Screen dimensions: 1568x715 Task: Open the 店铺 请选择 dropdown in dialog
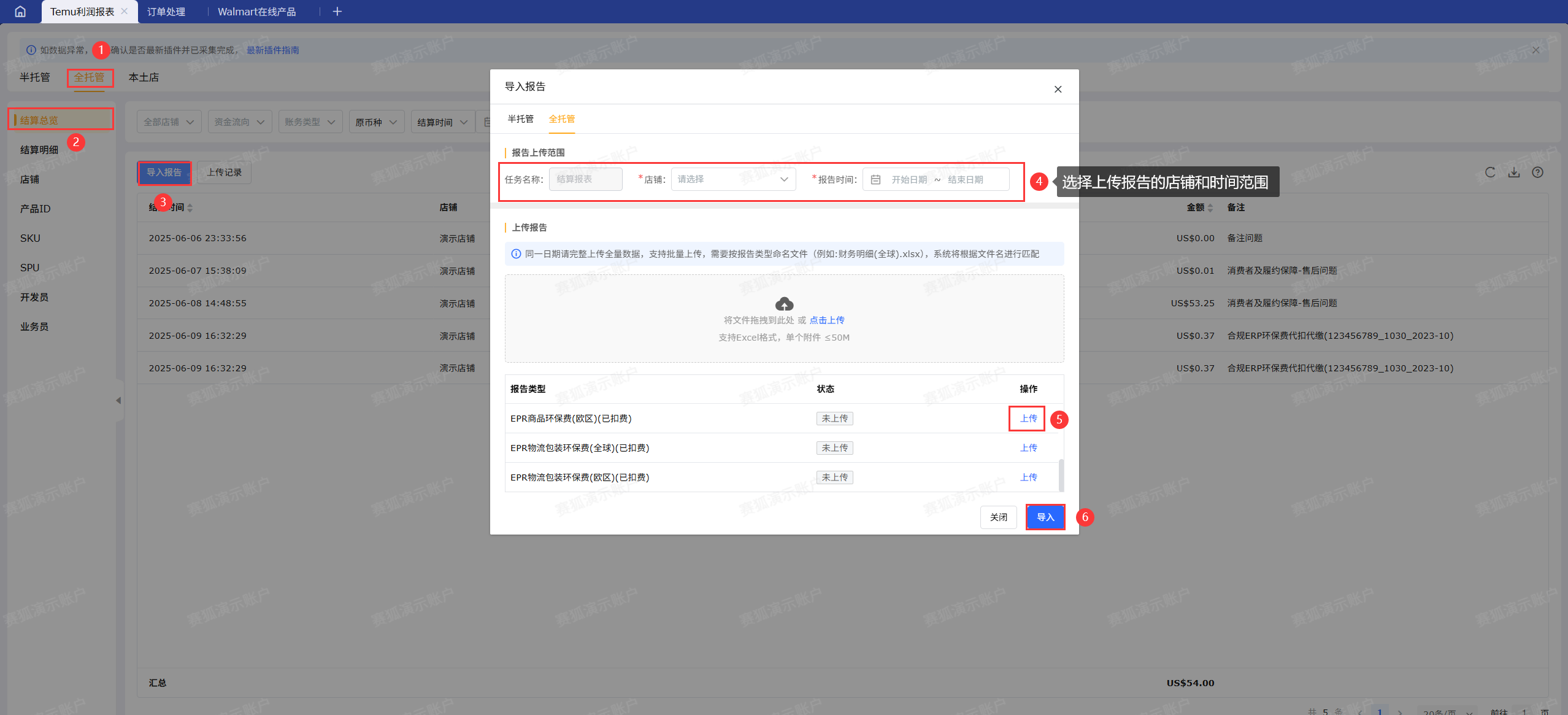[733, 179]
